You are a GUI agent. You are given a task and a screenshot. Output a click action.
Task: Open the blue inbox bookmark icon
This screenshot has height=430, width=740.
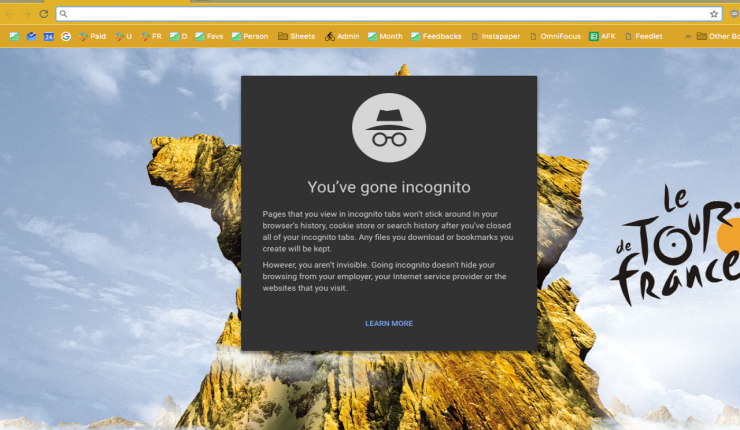pos(31,36)
